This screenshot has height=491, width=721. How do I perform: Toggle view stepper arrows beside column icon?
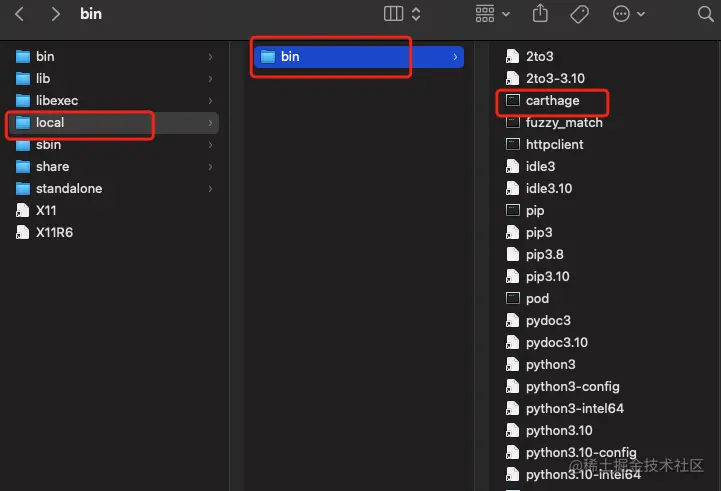click(x=416, y=14)
